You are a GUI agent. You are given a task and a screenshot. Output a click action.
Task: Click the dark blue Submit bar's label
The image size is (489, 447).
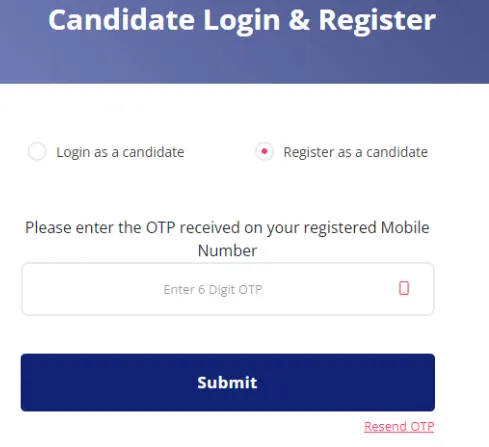227,382
